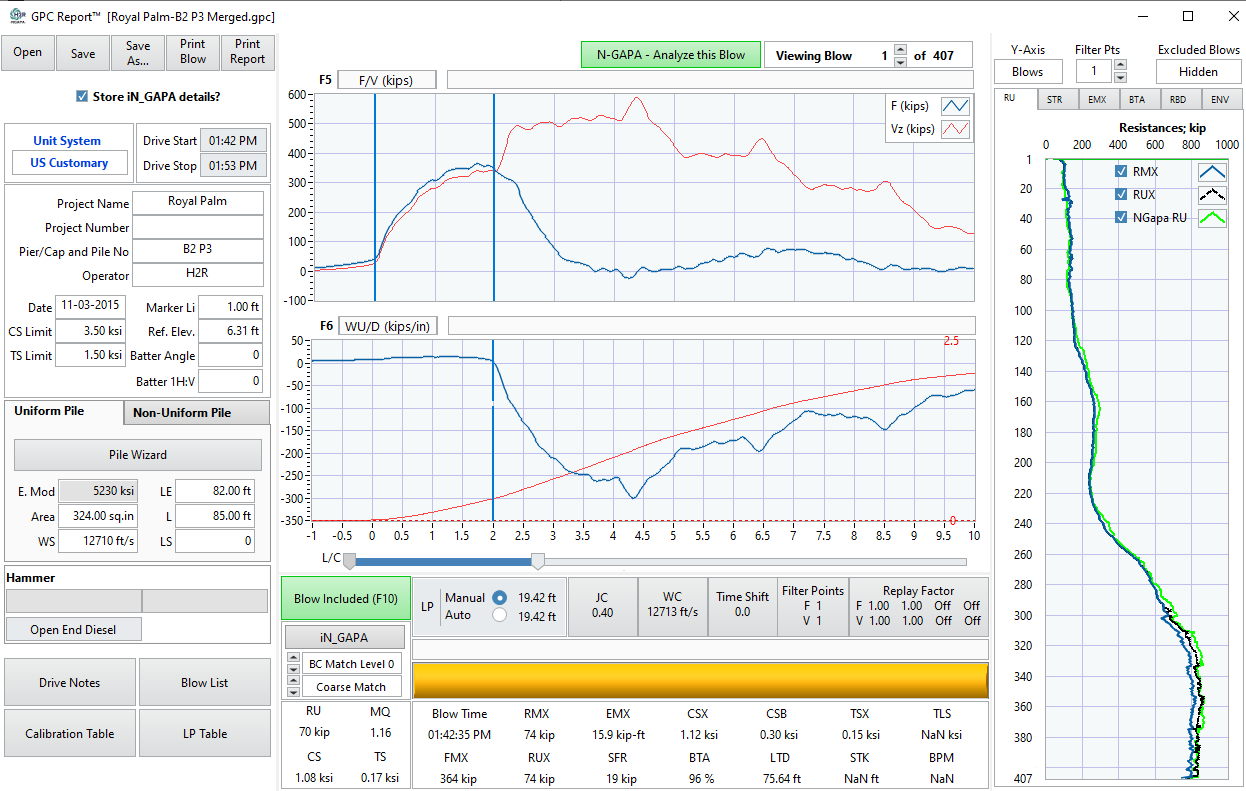Click the left L/C slider handle
Screen dimensions: 1246x791
click(349, 562)
